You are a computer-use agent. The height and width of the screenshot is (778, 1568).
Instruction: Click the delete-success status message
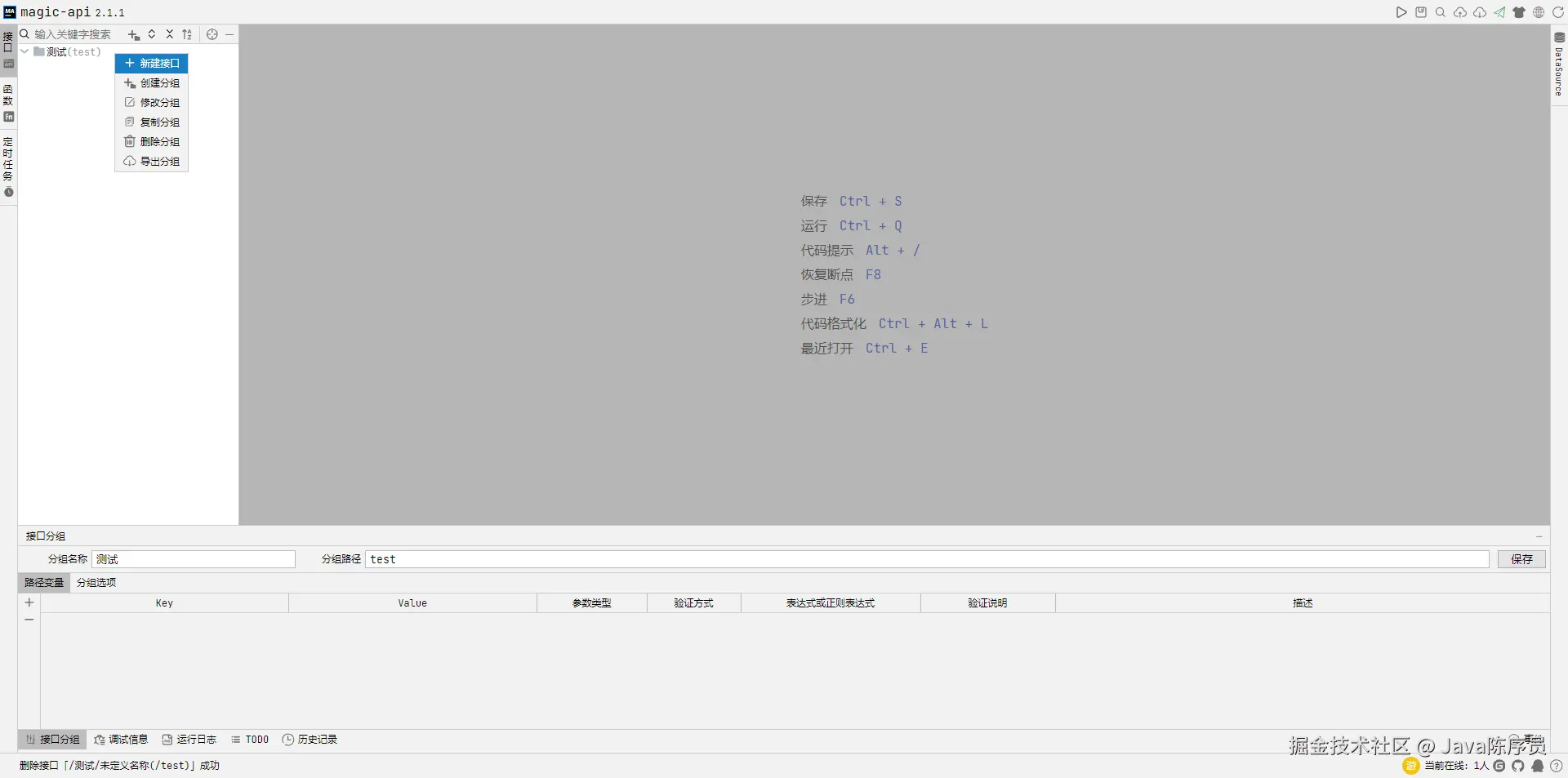point(119,766)
